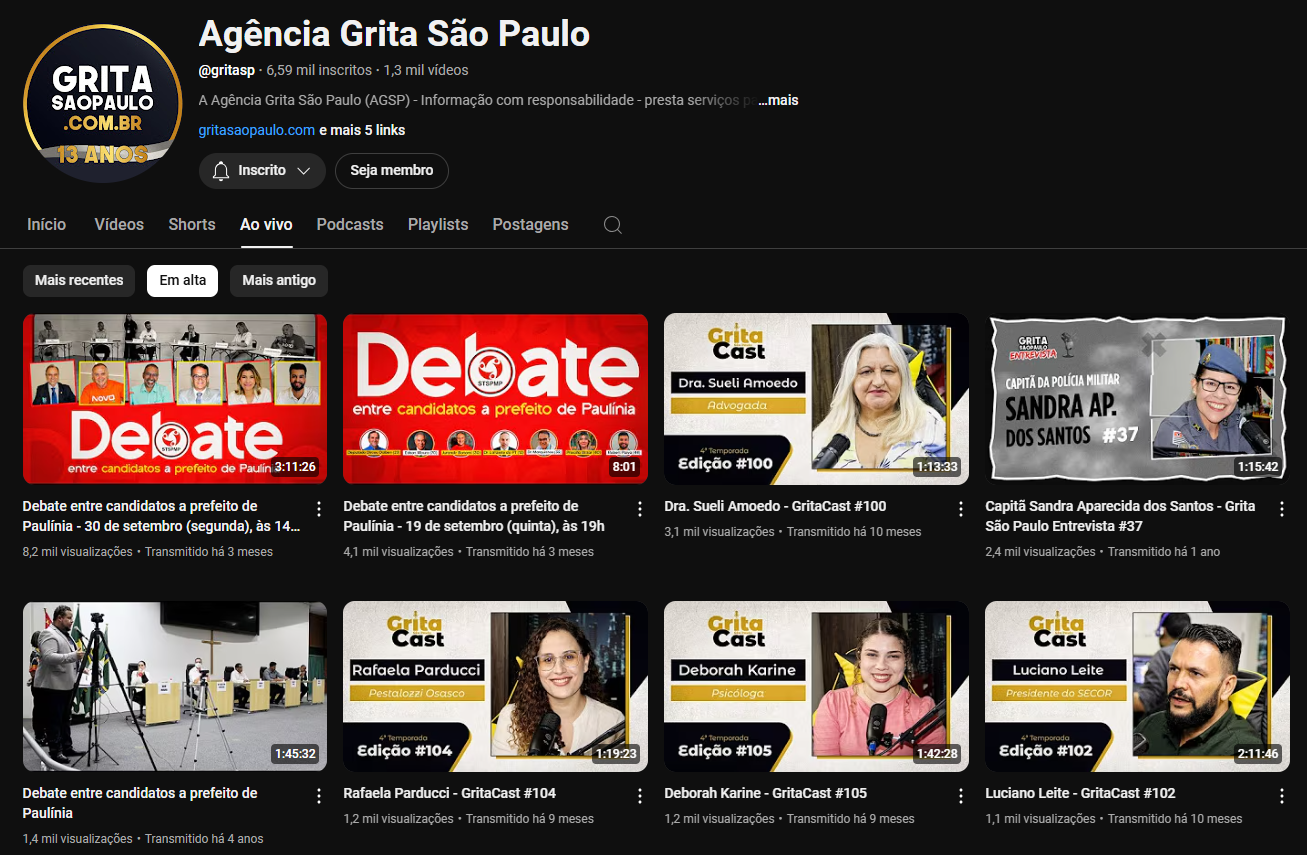The height and width of the screenshot is (855, 1307).
Task: Click the @gritasp channel handle
Action: click(227, 71)
